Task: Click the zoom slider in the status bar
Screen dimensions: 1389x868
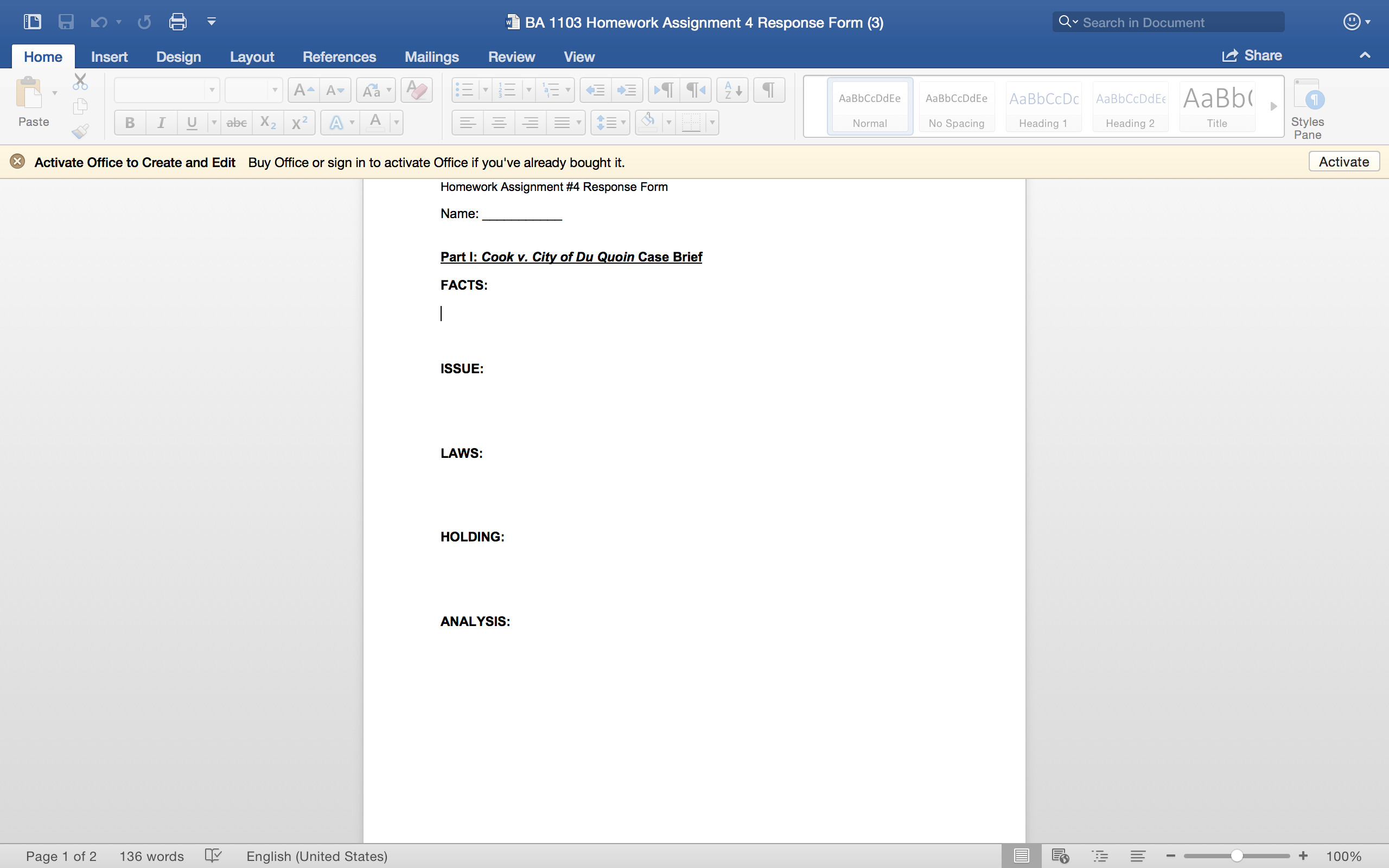Action: (1237, 856)
